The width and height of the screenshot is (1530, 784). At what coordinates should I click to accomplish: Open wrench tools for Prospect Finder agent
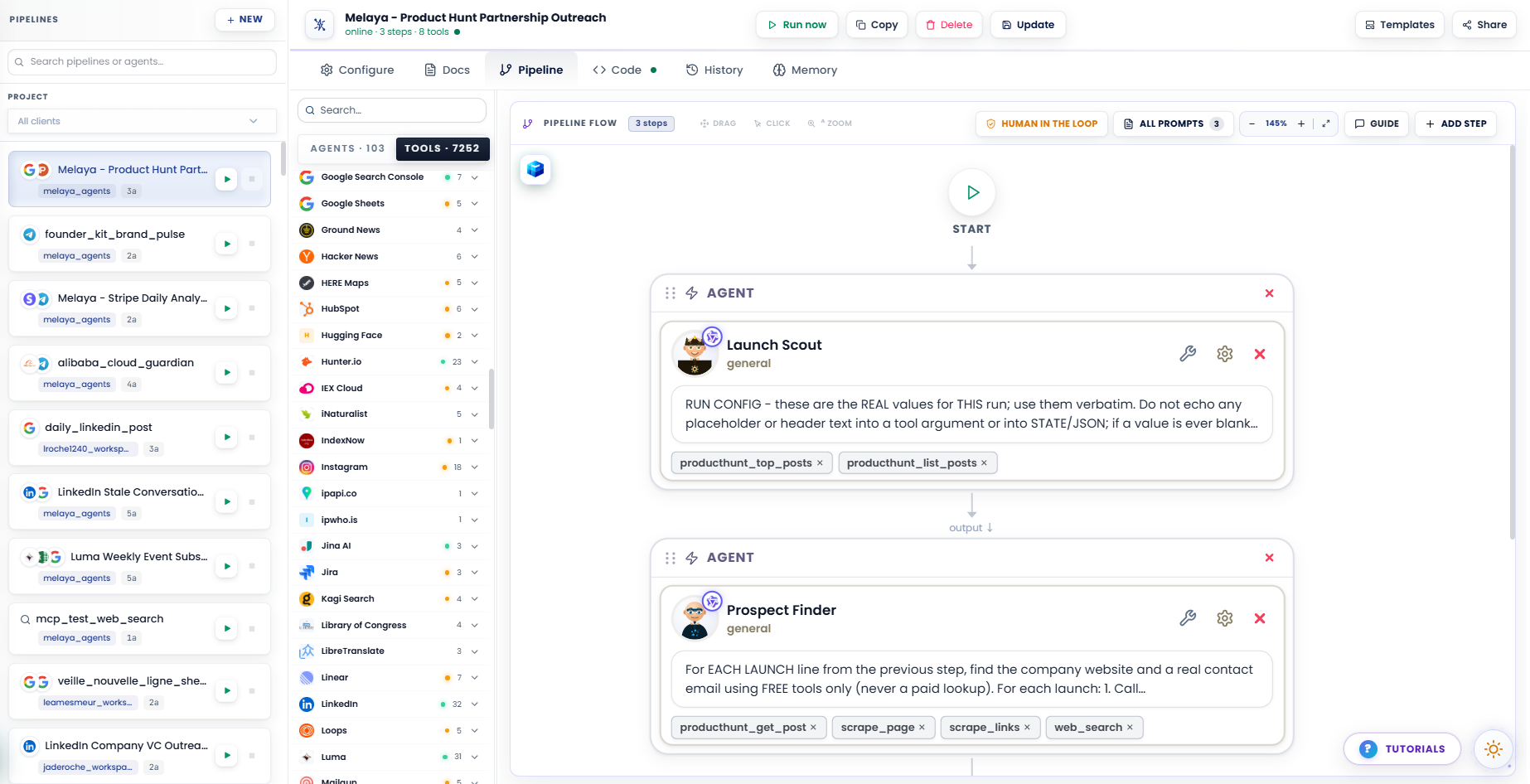(x=1188, y=618)
